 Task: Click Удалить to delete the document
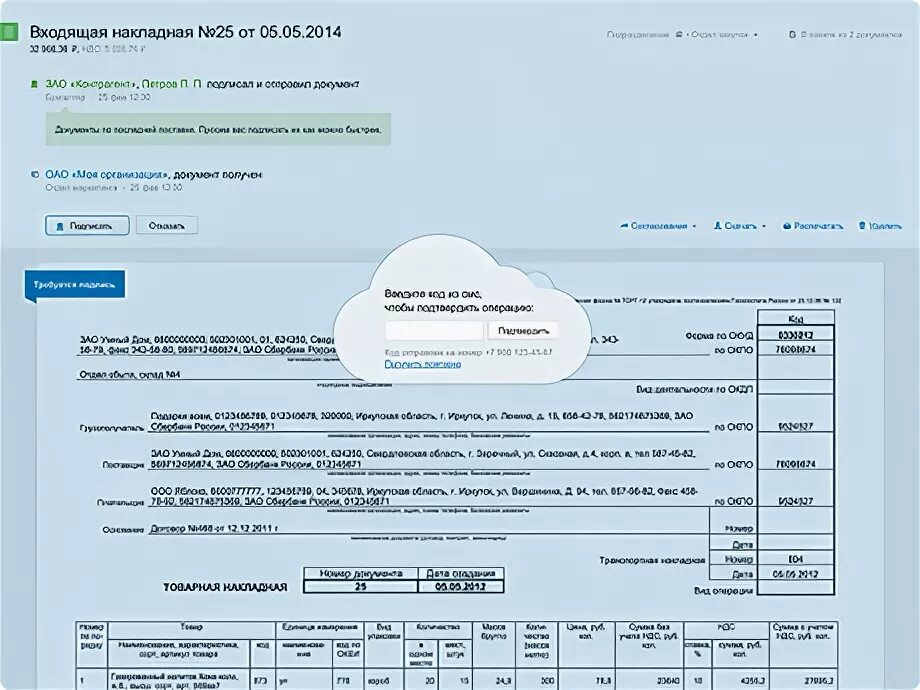tap(880, 226)
